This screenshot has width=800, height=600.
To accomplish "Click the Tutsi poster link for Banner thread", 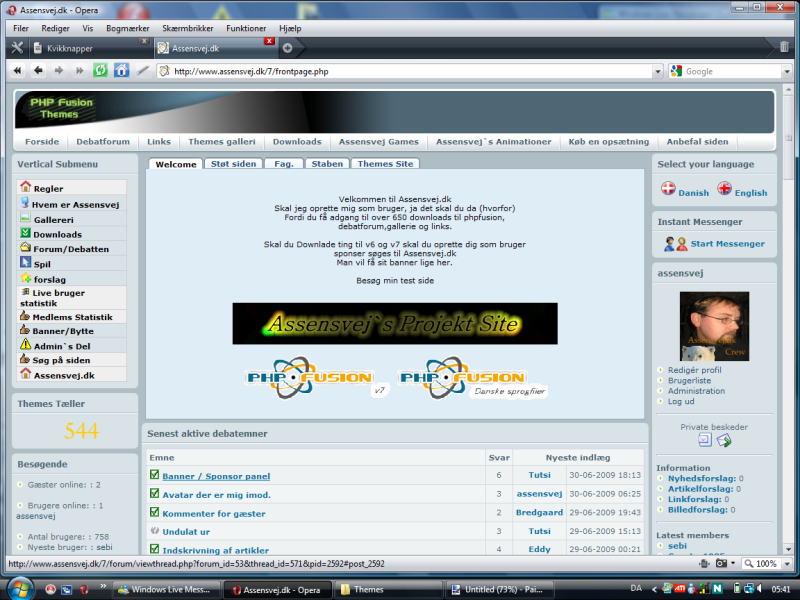I will 539,475.
